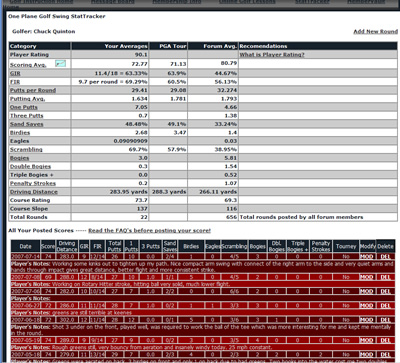Open the Sand Saves link
The image size is (400, 363).
pos(27,124)
